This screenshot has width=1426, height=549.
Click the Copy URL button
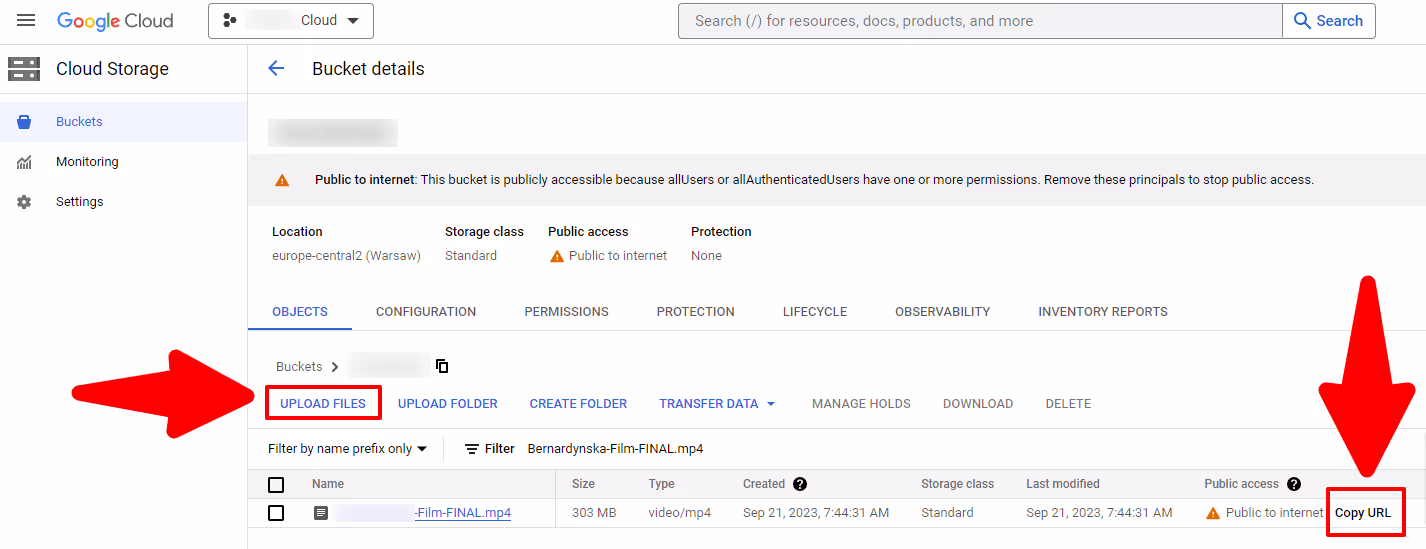pos(1363,513)
